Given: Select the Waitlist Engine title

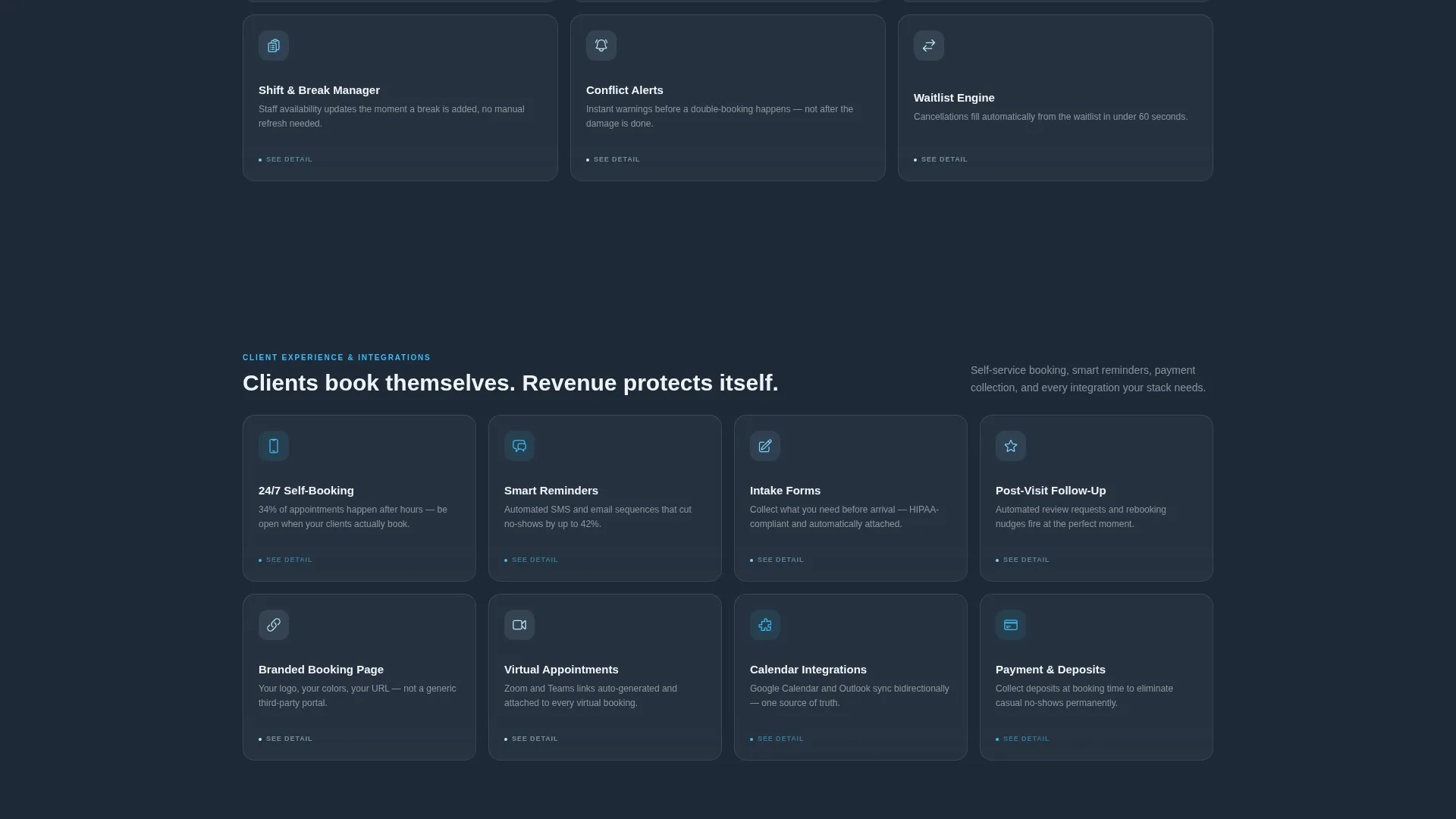Looking at the screenshot, I should tap(954, 98).
